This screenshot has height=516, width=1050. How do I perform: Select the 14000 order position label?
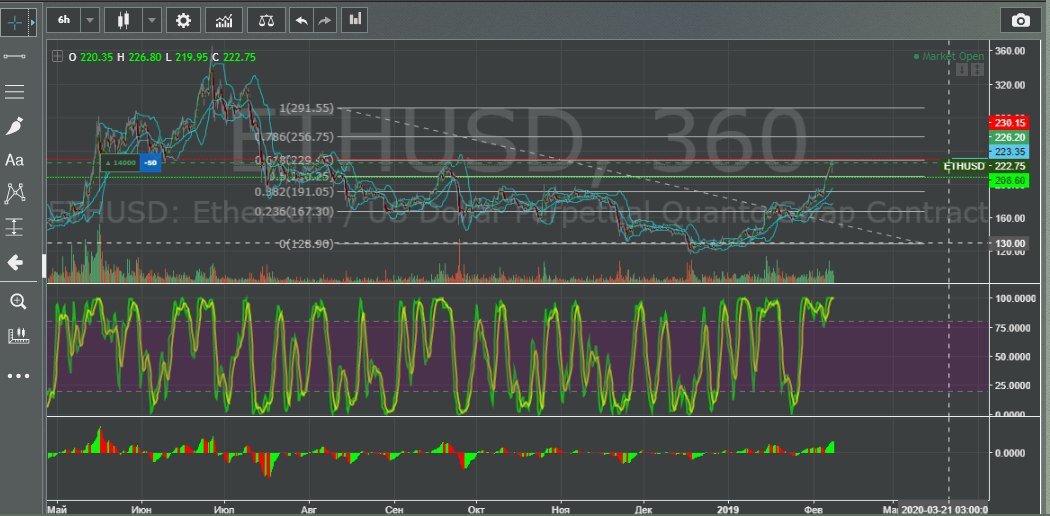coord(120,163)
